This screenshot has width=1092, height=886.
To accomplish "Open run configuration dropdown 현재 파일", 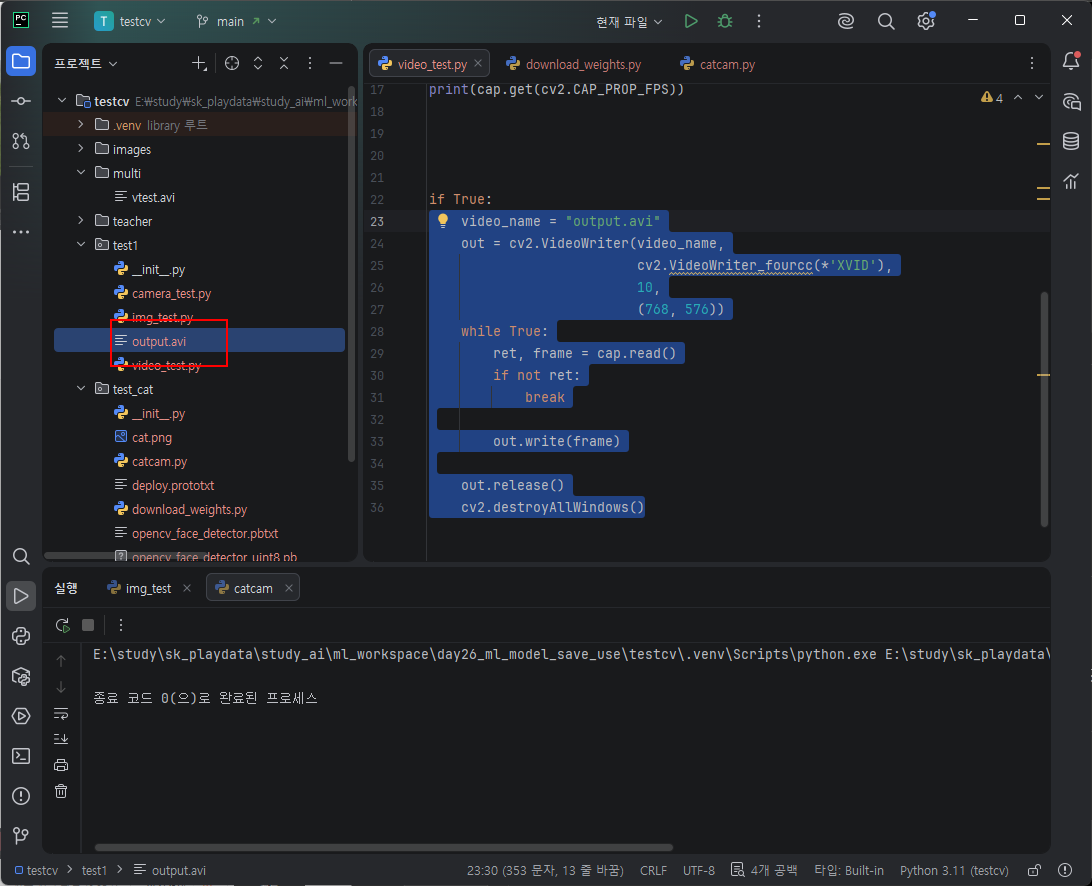I will [x=629, y=22].
